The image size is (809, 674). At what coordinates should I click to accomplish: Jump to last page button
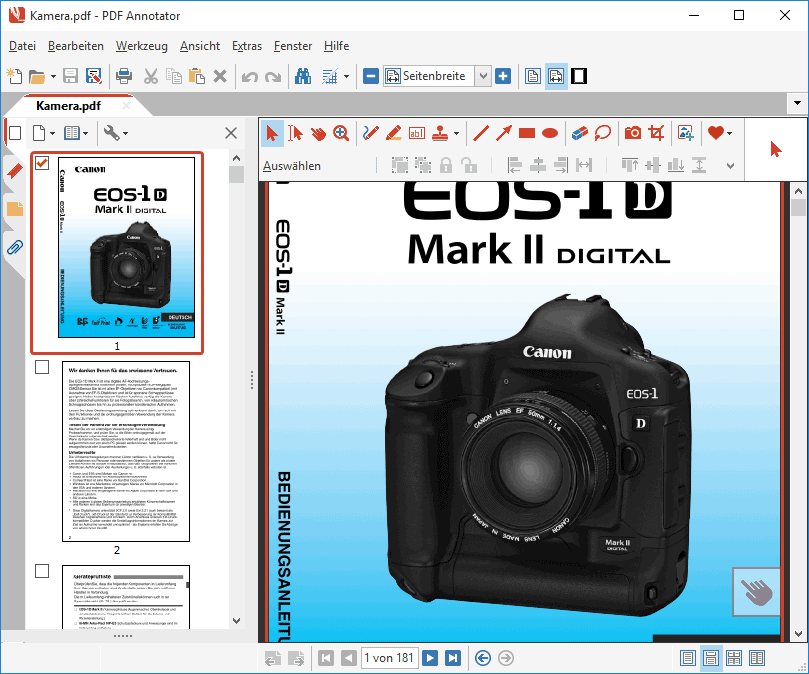coord(452,658)
